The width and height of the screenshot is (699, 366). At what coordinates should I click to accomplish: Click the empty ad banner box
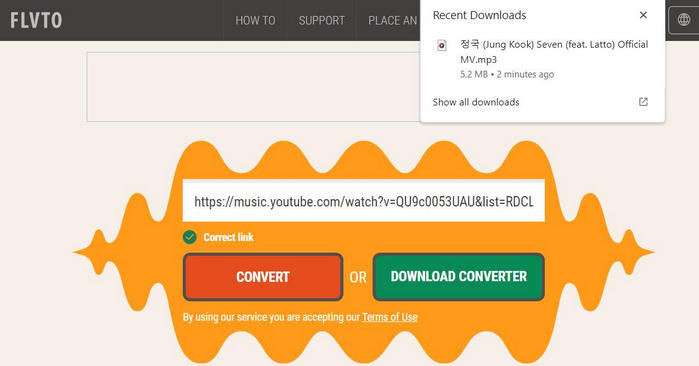click(253, 87)
